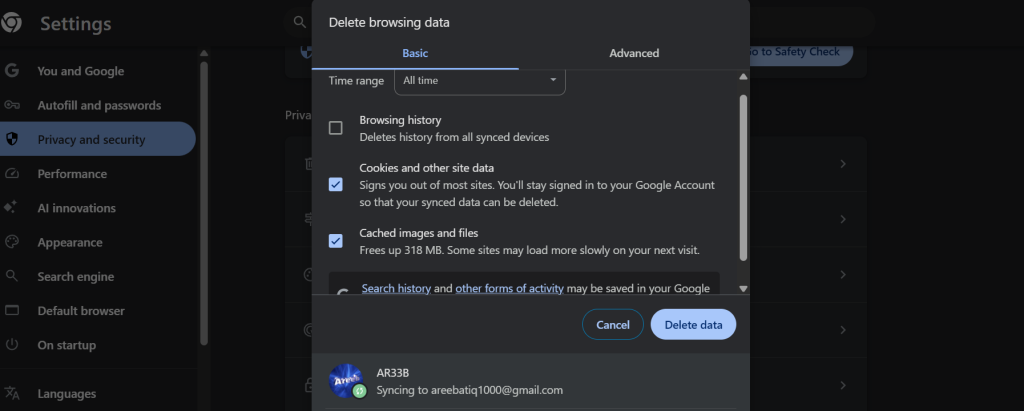1024x411 pixels.
Task: Click the Google G icon in sidebar
Action: (12, 71)
